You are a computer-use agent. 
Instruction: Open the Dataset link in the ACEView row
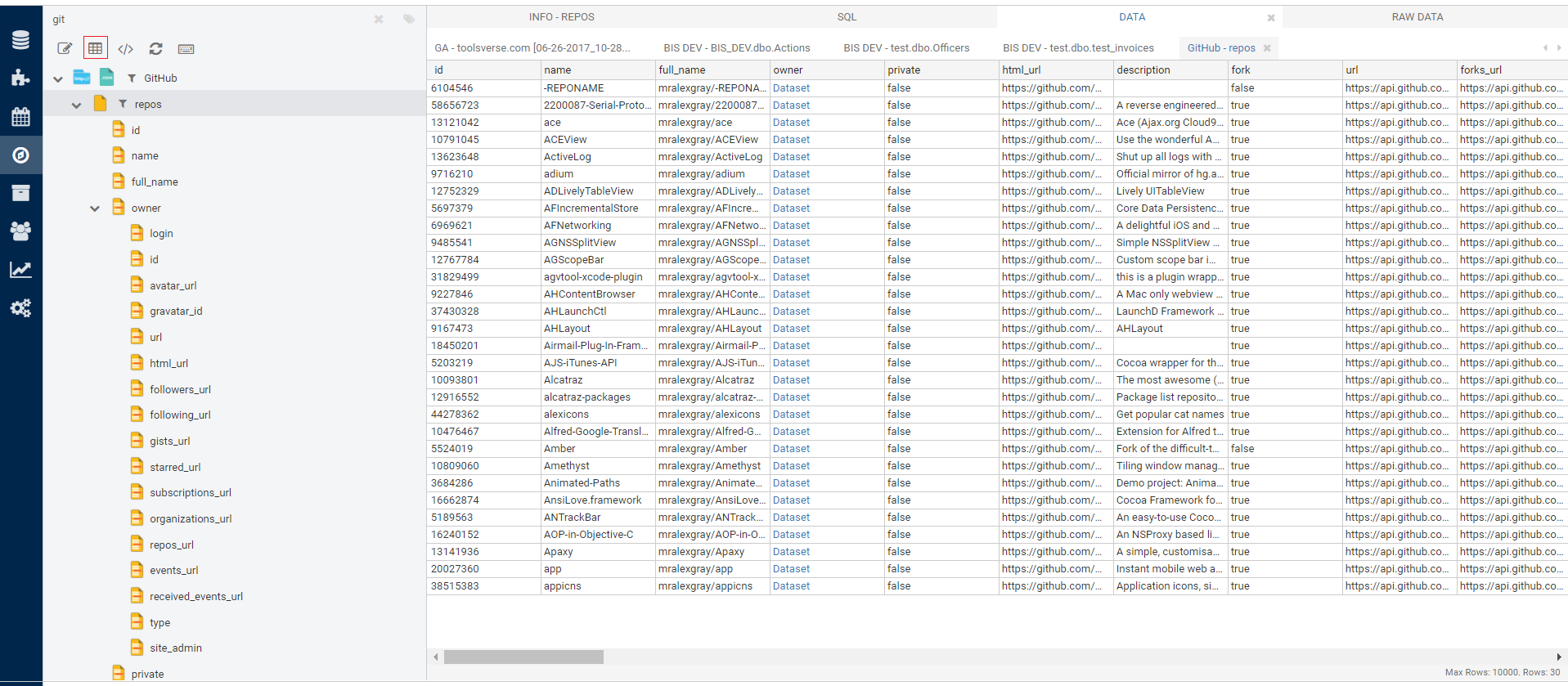(x=791, y=140)
